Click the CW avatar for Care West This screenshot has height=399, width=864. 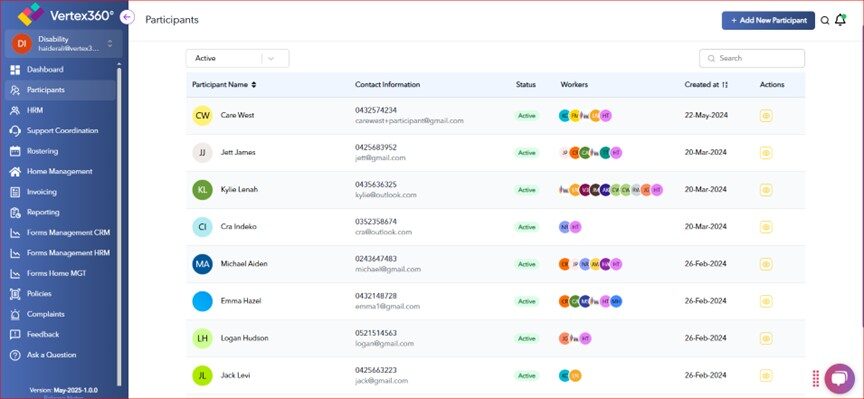[202, 115]
